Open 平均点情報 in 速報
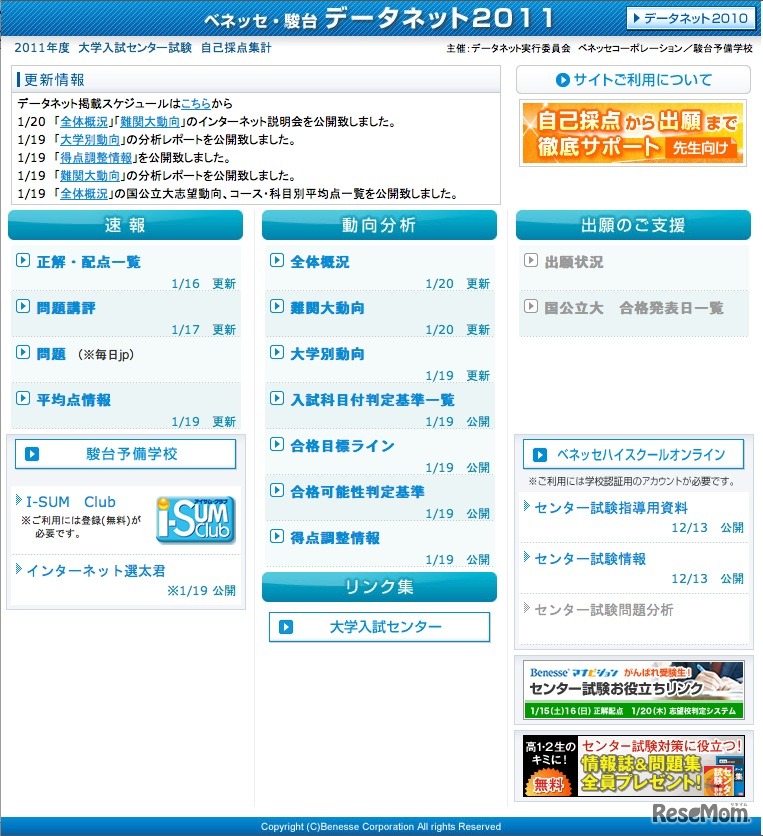 pyautogui.click(x=74, y=400)
